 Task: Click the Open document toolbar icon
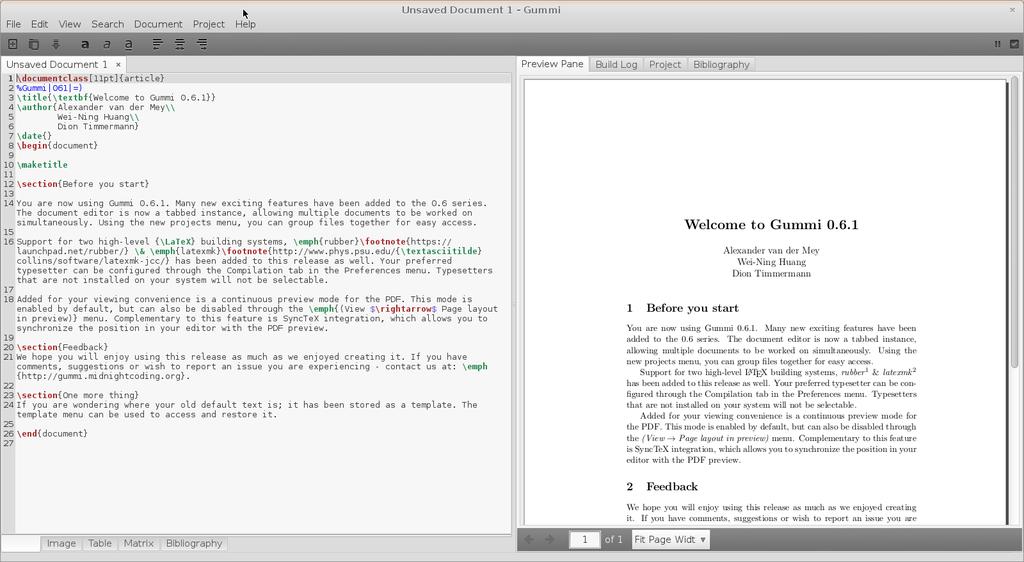coord(34,44)
